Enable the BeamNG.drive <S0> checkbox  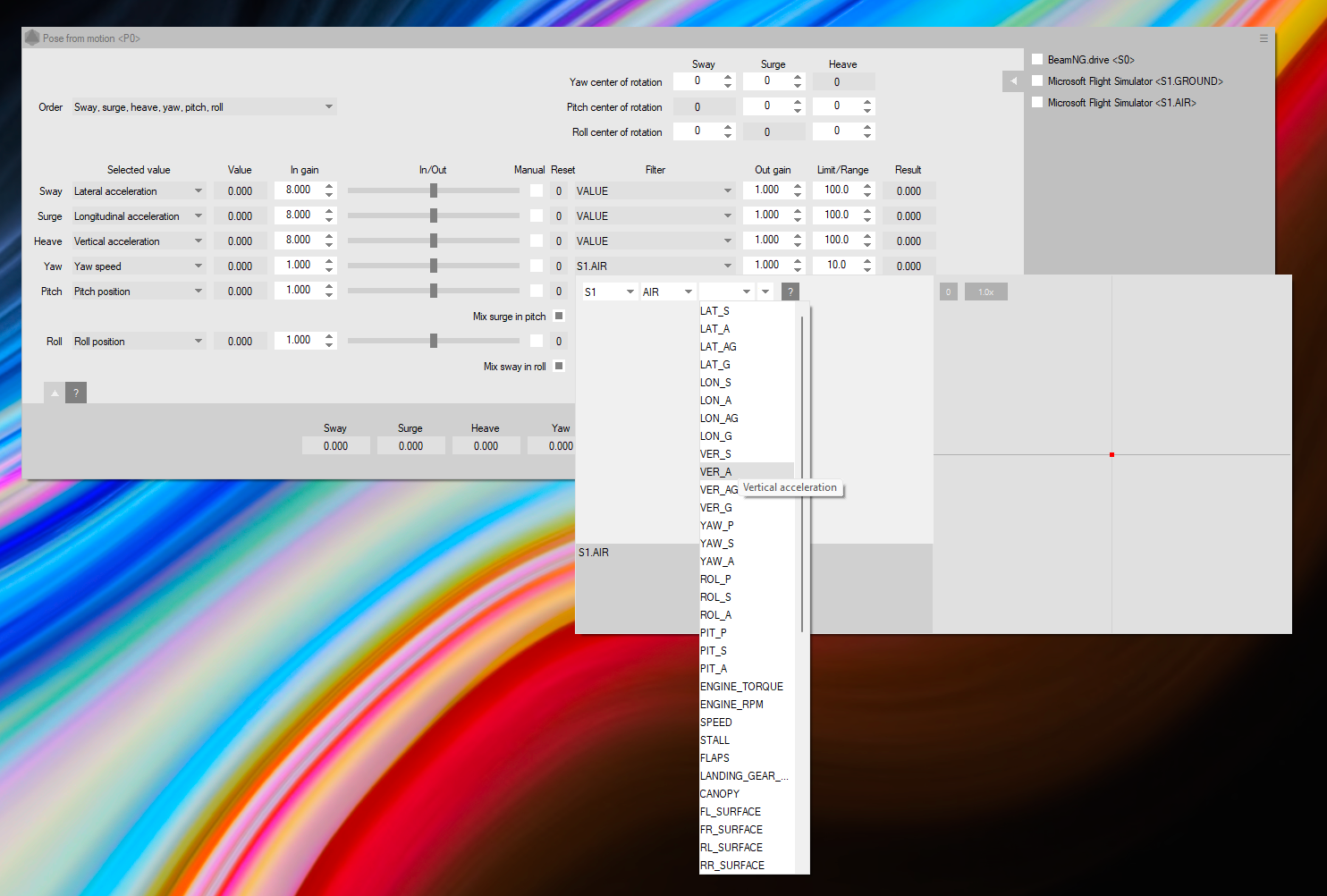tap(1037, 60)
